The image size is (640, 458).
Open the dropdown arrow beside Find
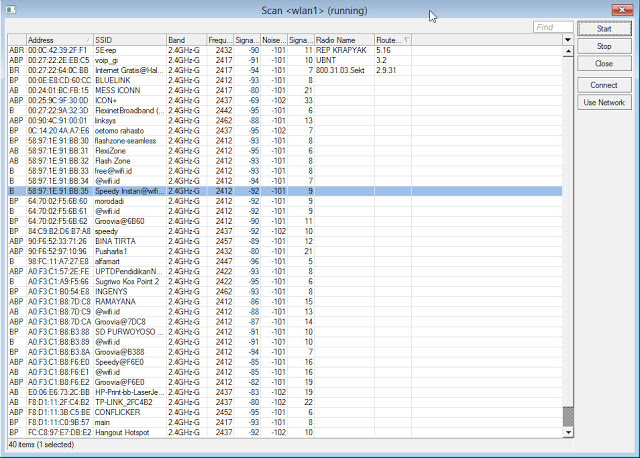click(x=568, y=40)
